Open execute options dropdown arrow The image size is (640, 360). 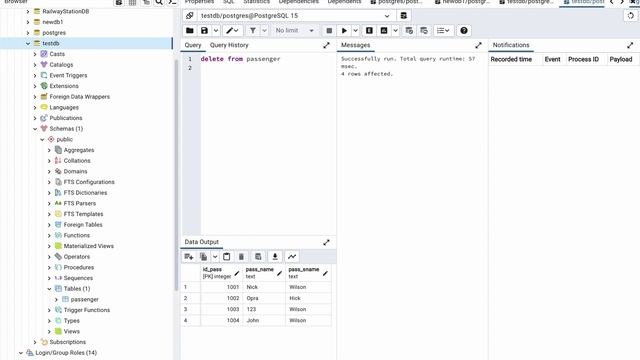356,31
